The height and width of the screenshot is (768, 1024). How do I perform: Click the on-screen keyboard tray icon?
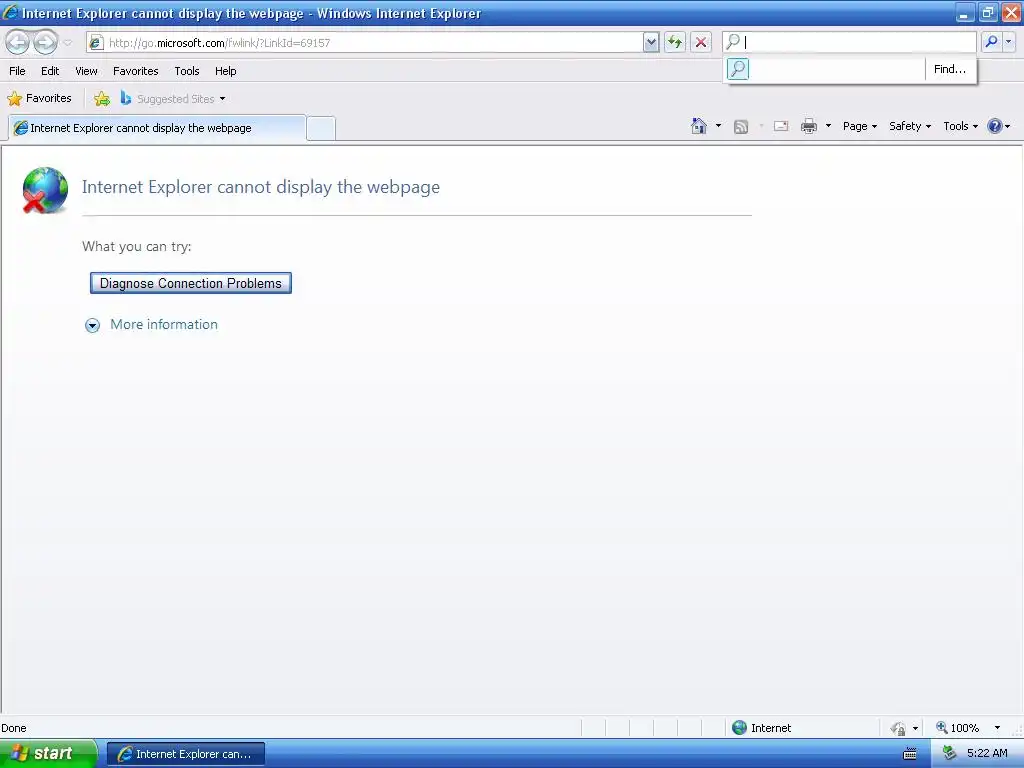[910, 754]
